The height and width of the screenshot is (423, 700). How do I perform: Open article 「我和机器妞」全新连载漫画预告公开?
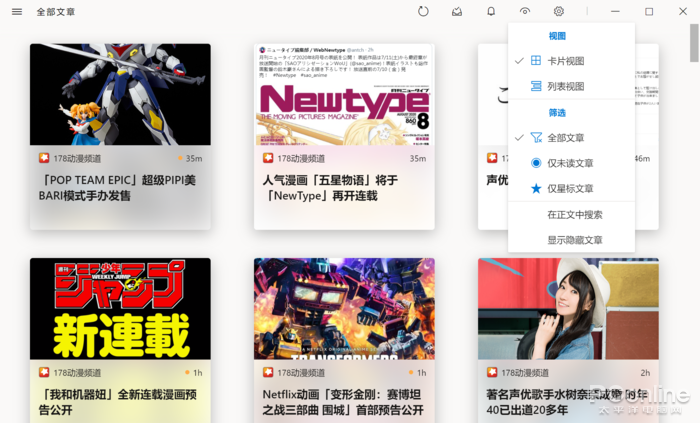118,402
